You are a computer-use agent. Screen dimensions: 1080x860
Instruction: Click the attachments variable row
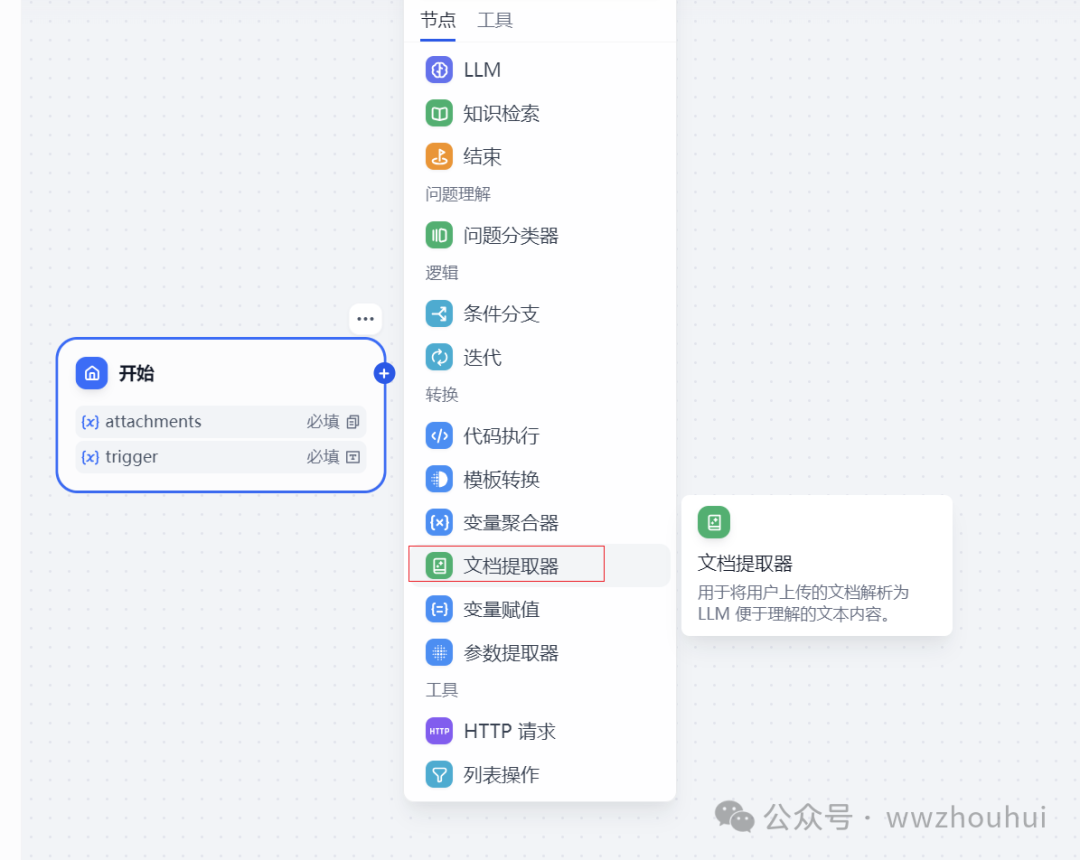pyautogui.click(x=220, y=422)
